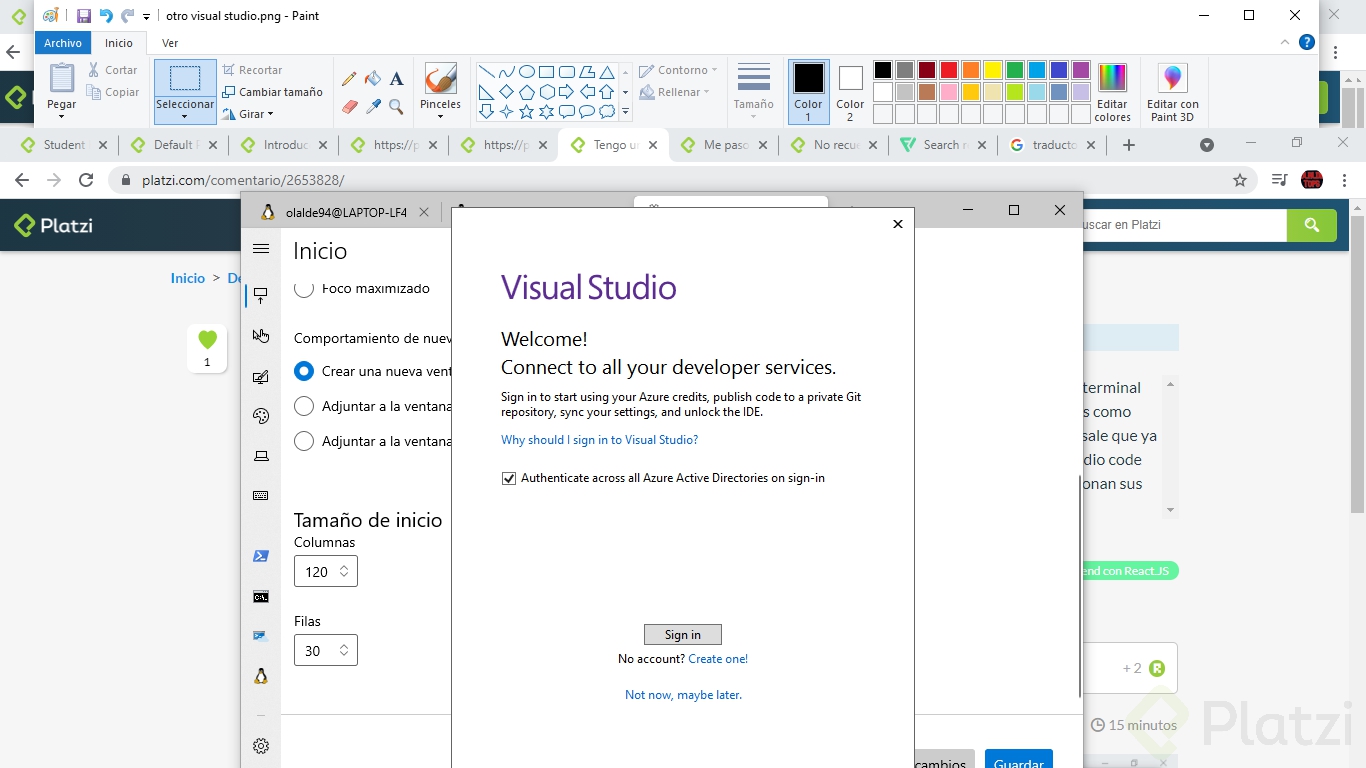Open the color schemes palette icon in terminal sidebar
The height and width of the screenshot is (768, 1366).
pyautogui.click(x=261, y=417)
